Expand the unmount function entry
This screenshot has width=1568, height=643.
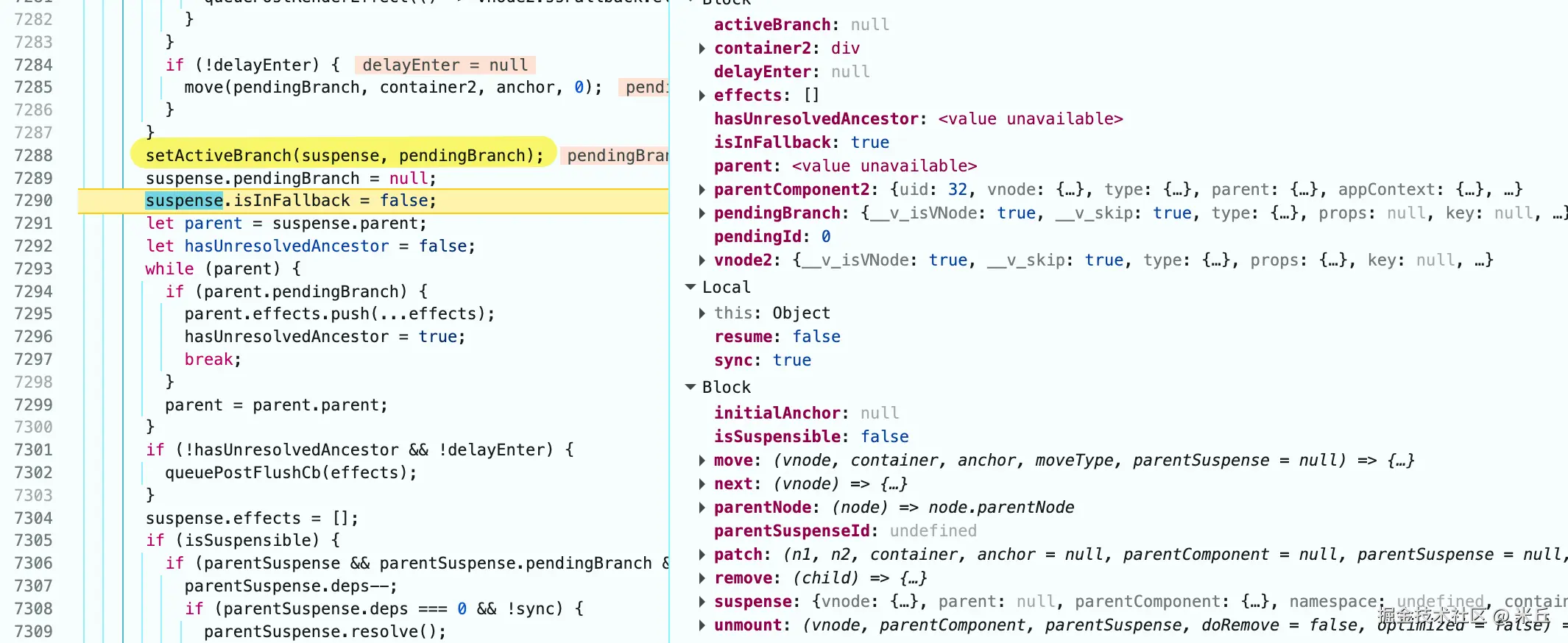pyautogui.click(x=702, y=625)
